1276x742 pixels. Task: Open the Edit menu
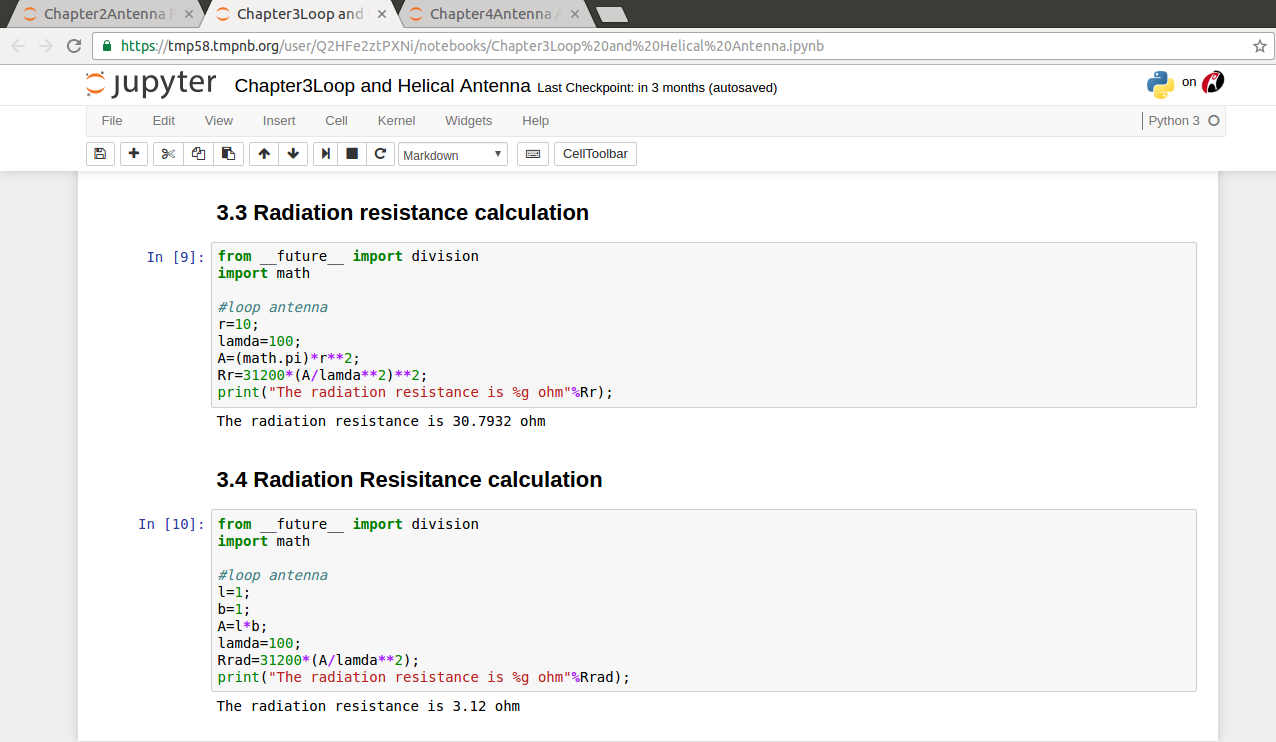(x=163, y=121)
